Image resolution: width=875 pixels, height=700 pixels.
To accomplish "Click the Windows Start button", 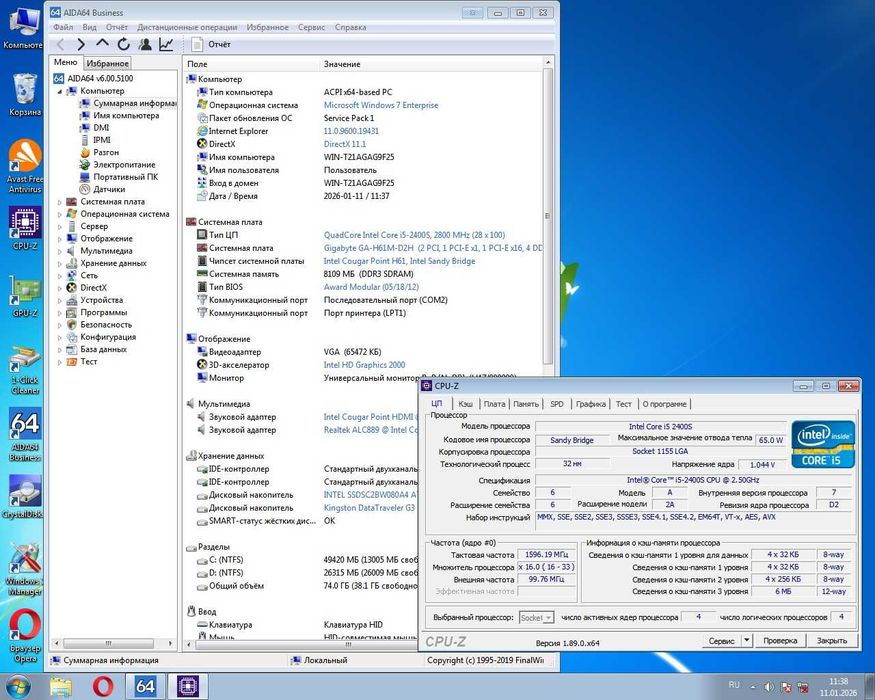I will [x=17, y=687].
